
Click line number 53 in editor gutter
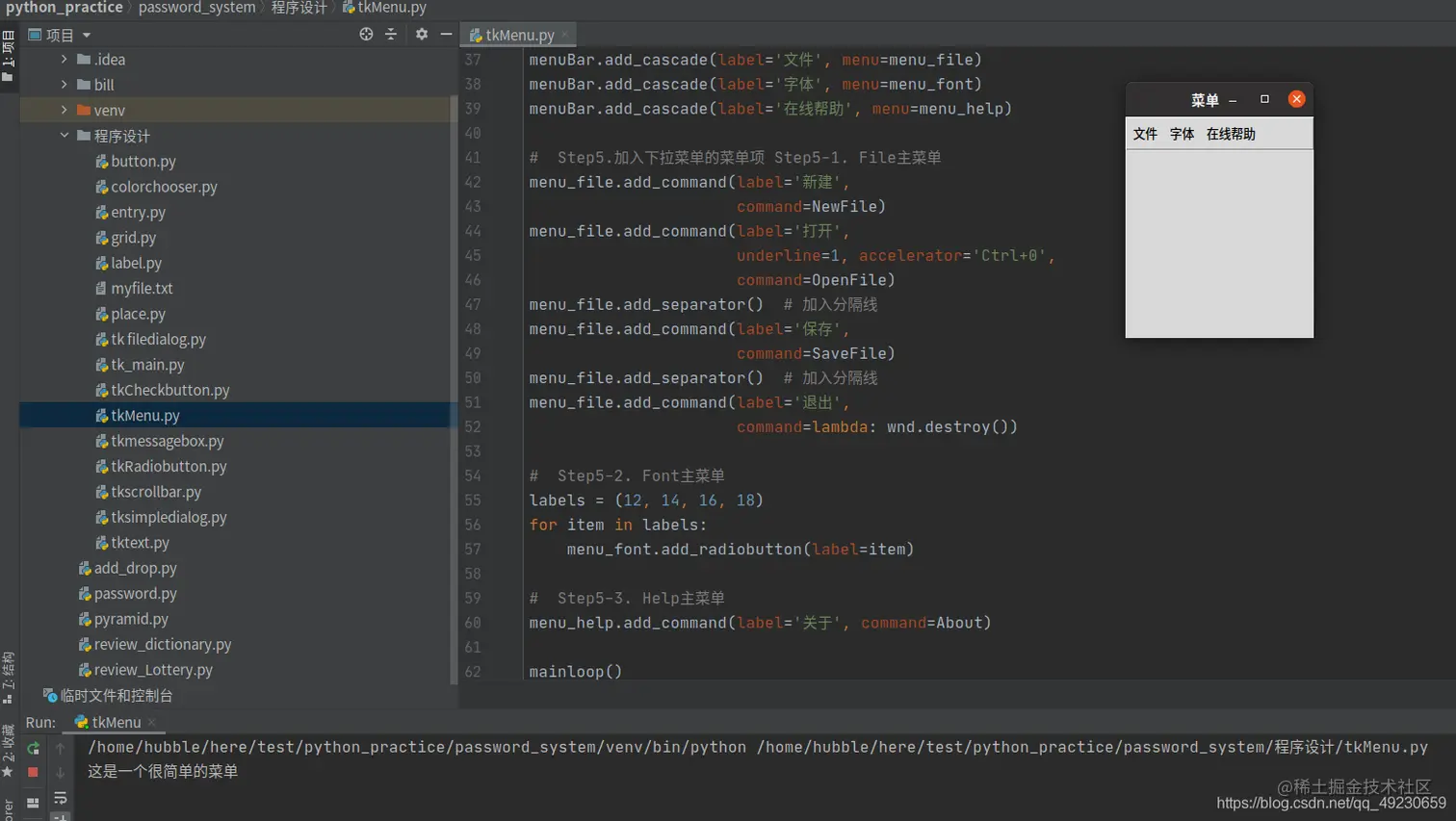tap(473, 451)
